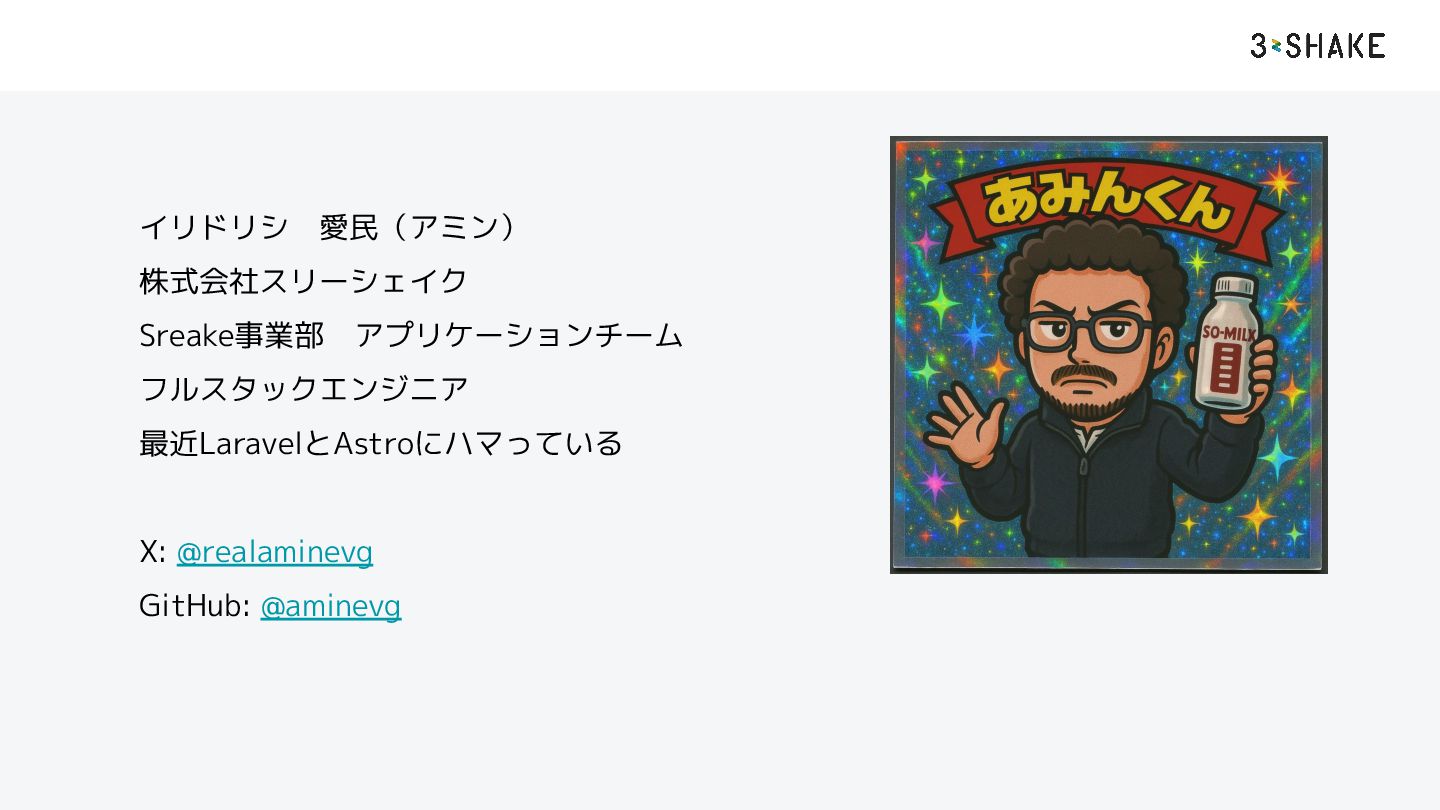Click the あみんくん sticker avatar image
The height and width of the screenshot is (810, 1440).
[x=1109, y=355]
